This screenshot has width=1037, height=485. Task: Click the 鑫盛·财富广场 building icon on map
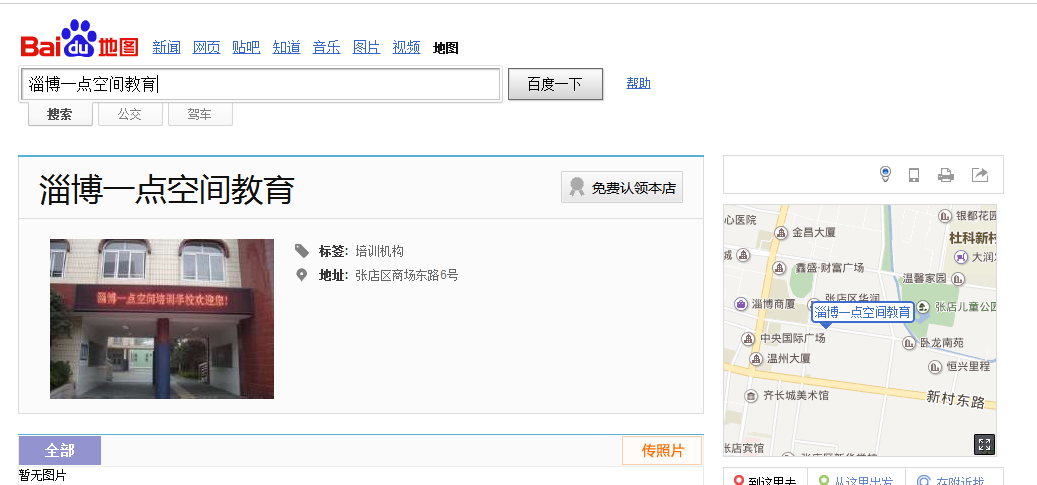(780, 267)
